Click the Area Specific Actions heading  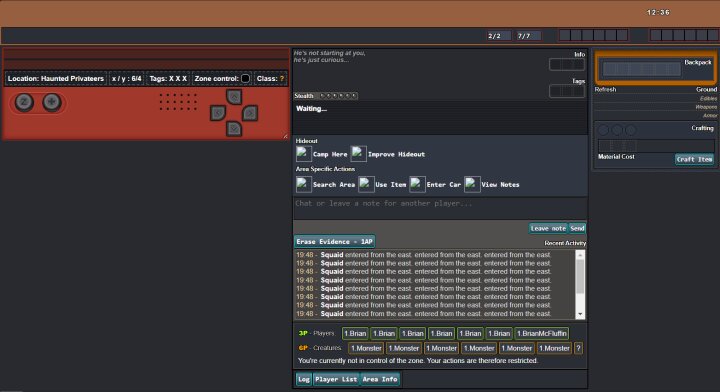point(325,169)
